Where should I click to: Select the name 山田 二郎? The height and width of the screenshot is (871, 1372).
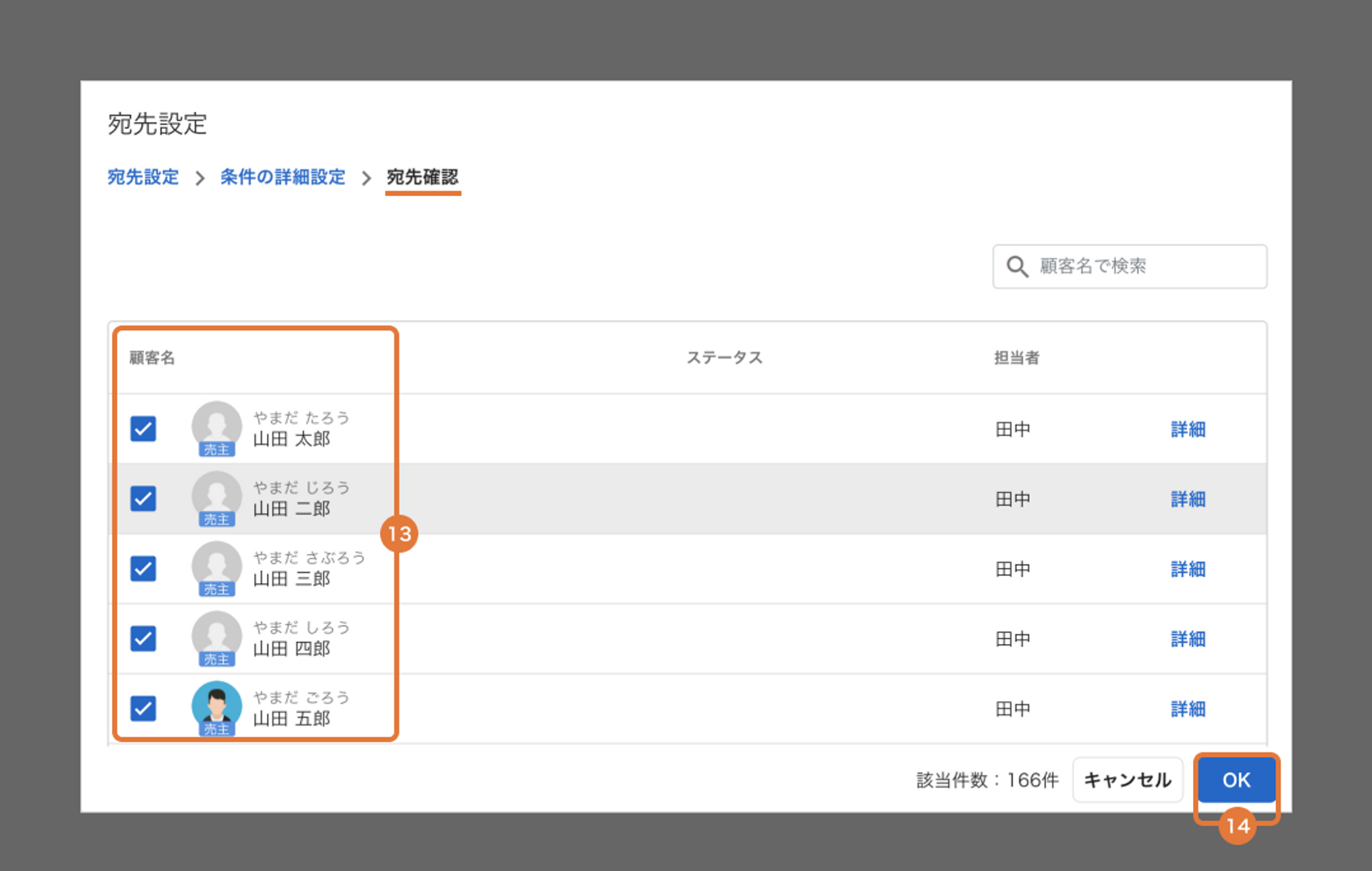click(292, 509)
